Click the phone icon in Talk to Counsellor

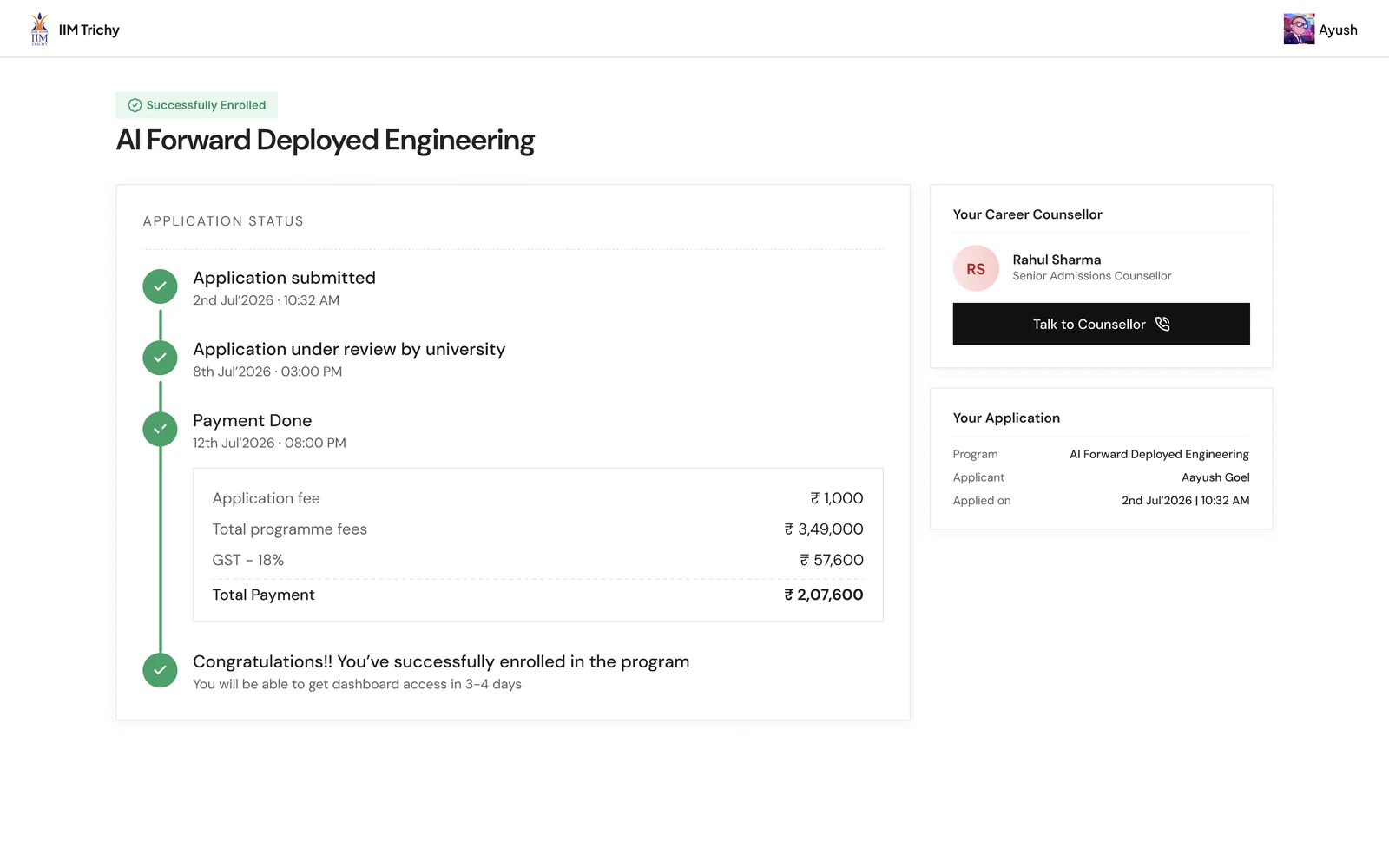click(1162, 324)
